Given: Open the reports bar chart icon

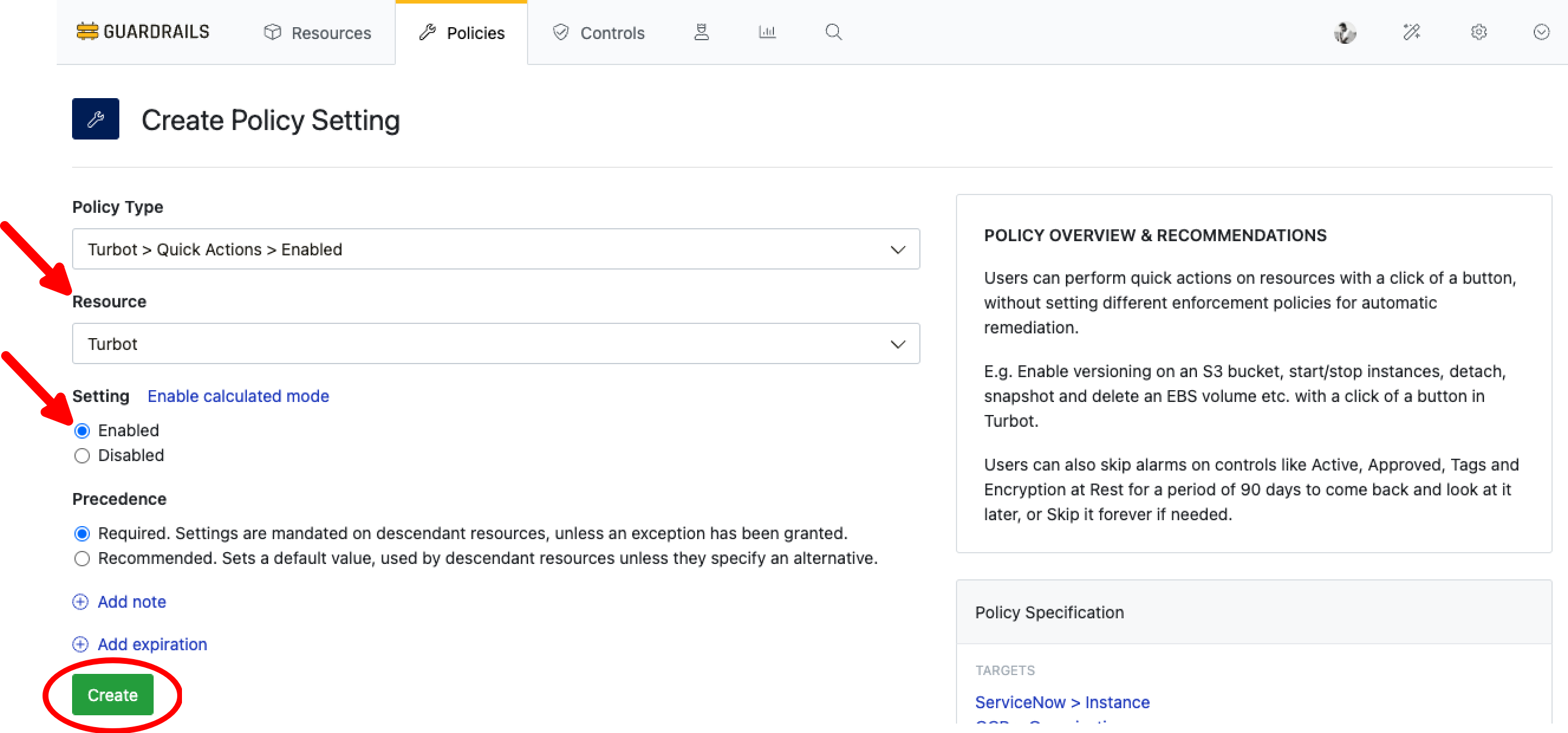Looking at the screenshot, I should pyautogui.click(x=767, y=32).
